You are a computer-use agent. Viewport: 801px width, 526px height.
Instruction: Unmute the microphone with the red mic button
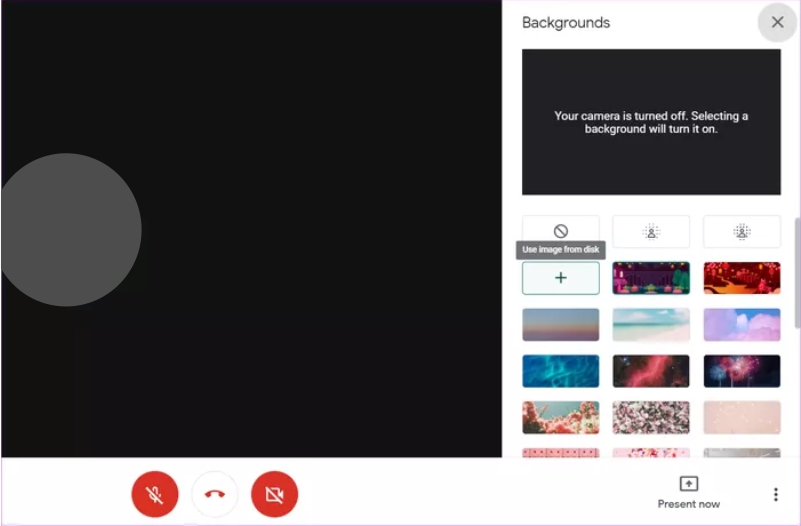point(155,494)
